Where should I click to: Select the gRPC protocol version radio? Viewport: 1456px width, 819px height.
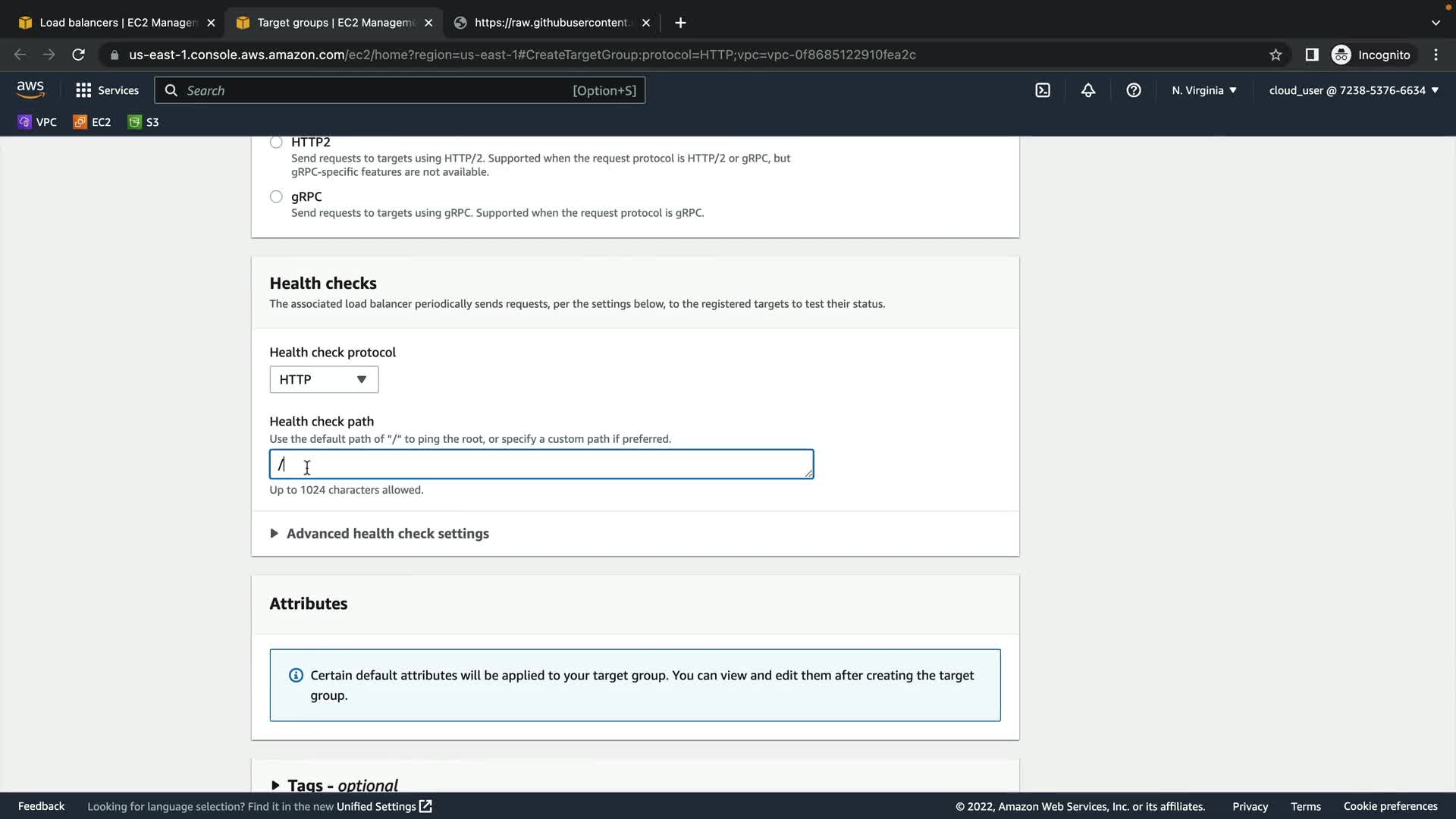click(x=276, y=196)
